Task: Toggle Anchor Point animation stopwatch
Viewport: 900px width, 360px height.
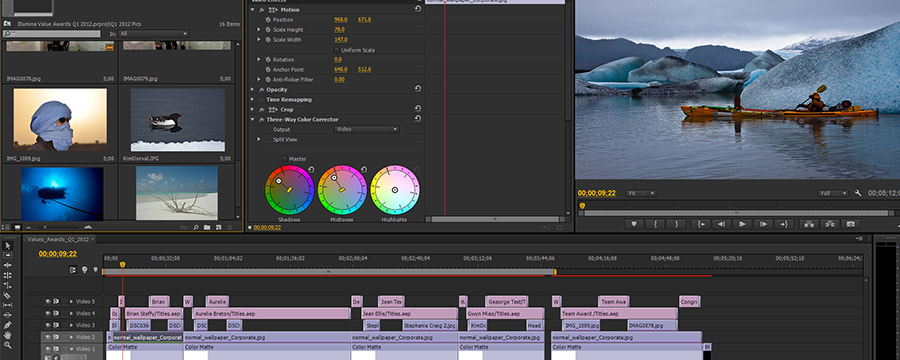Action: coord(267,69)
